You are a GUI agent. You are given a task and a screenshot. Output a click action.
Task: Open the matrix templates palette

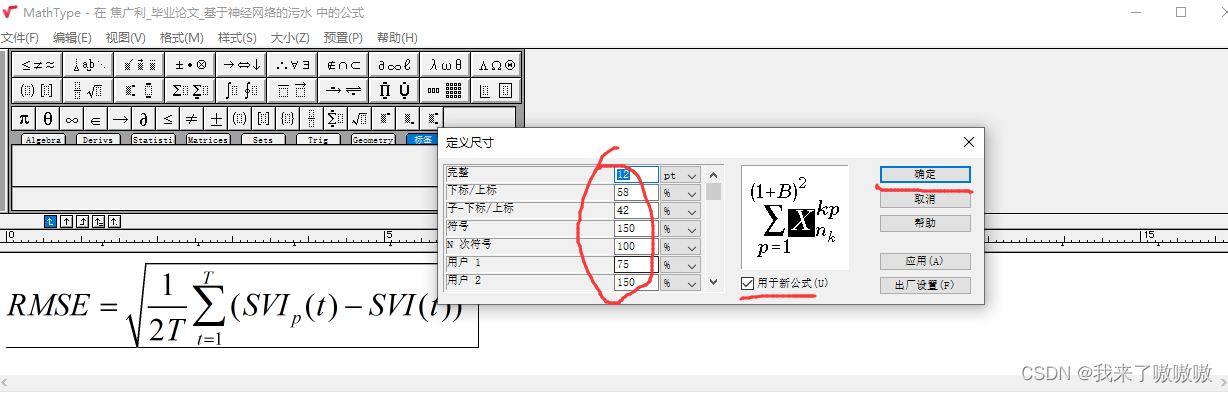[445, 90]
